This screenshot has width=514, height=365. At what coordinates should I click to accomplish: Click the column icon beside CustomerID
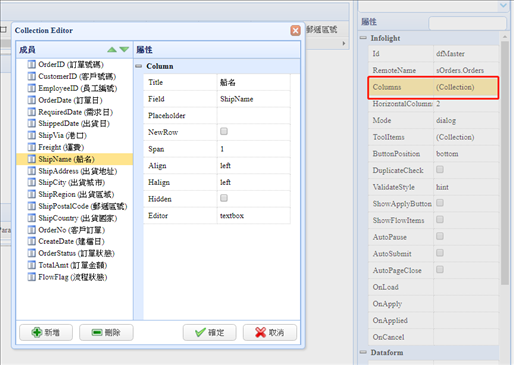tap(31, 76)
